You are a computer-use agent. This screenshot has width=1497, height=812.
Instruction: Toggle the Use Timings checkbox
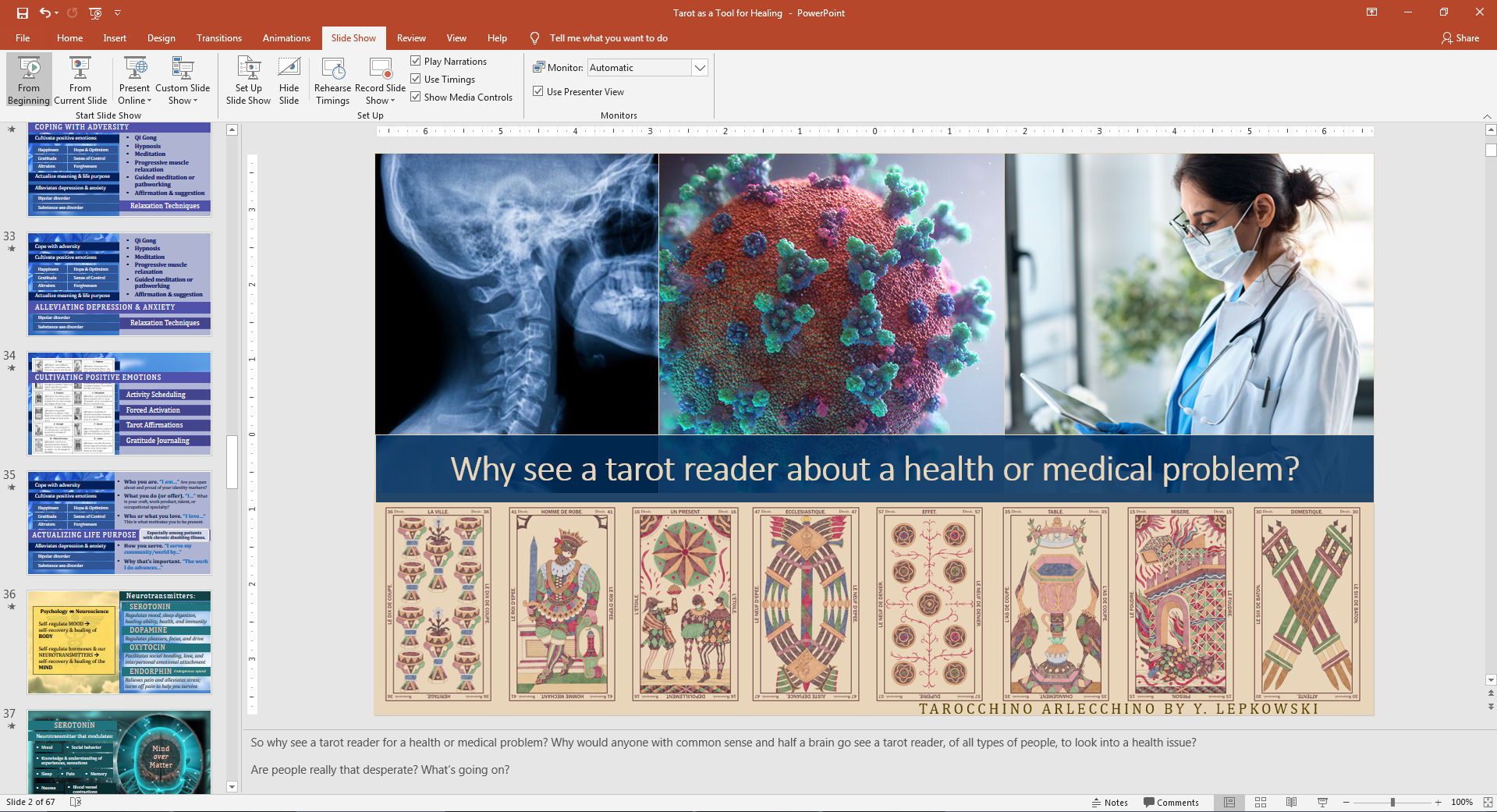point(416,79)
